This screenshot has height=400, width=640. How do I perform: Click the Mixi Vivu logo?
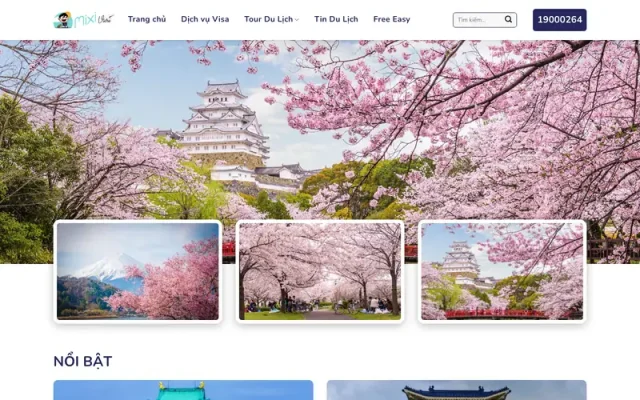pyautogui.click(x=84, y=20)
